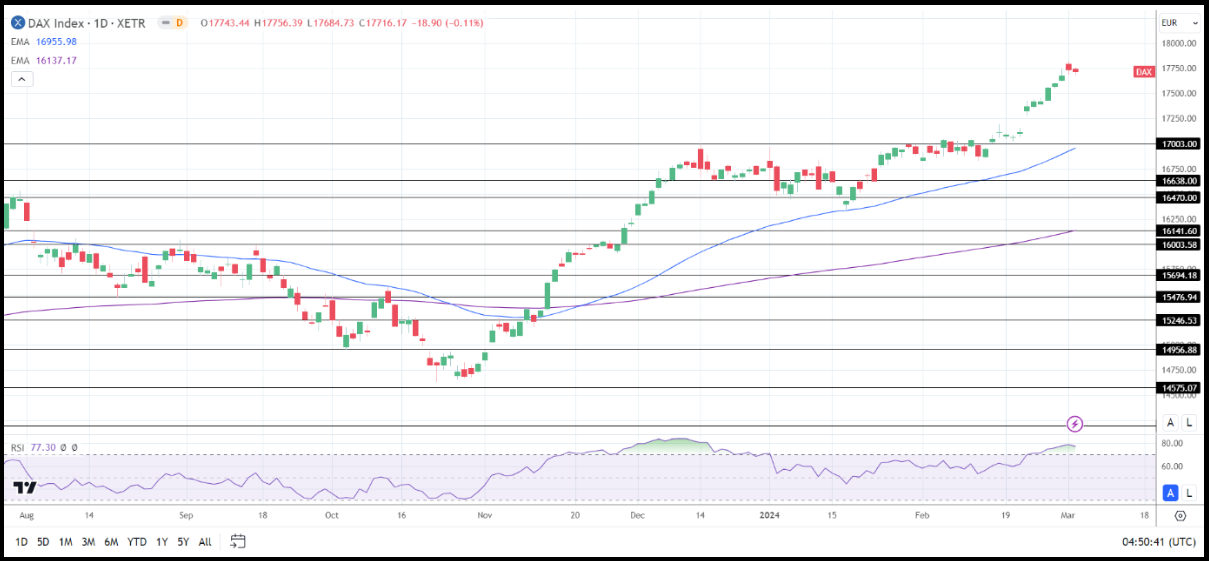1209x561 pixels.
Task: Select the RSI 77.30 indicator legend
Action: 33,447
